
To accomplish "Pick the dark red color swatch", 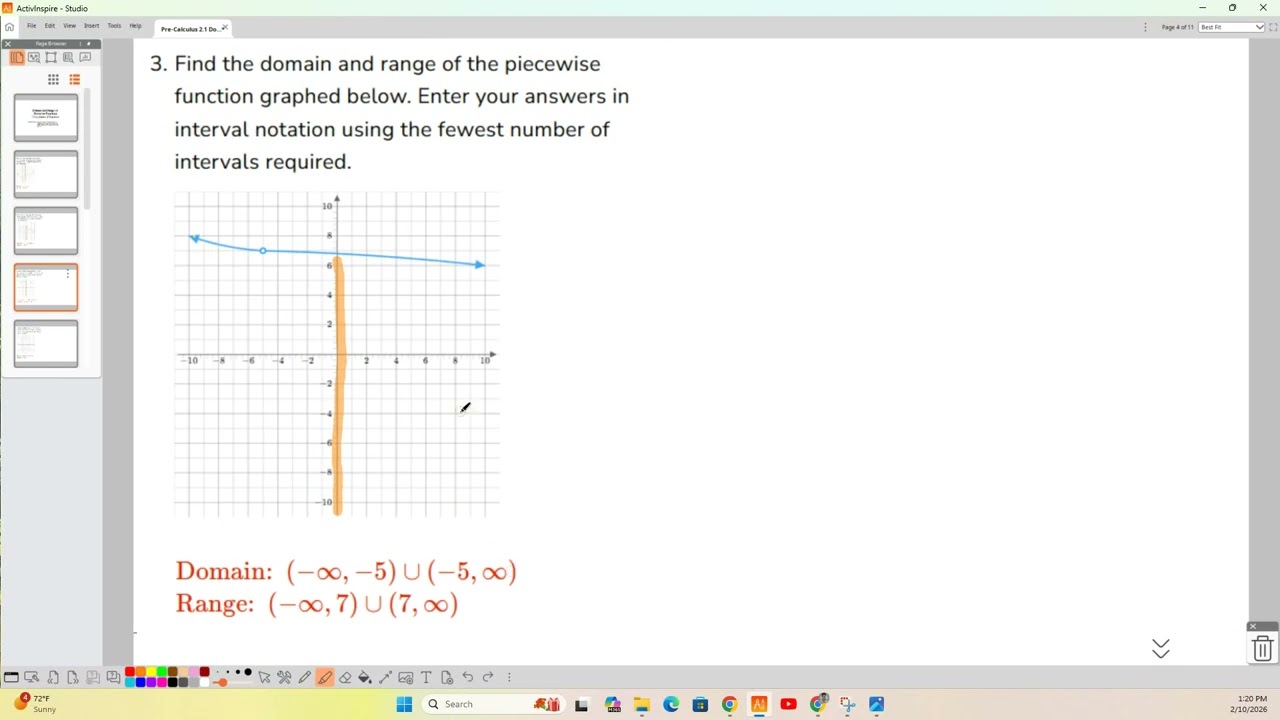I will coord(204,671).
